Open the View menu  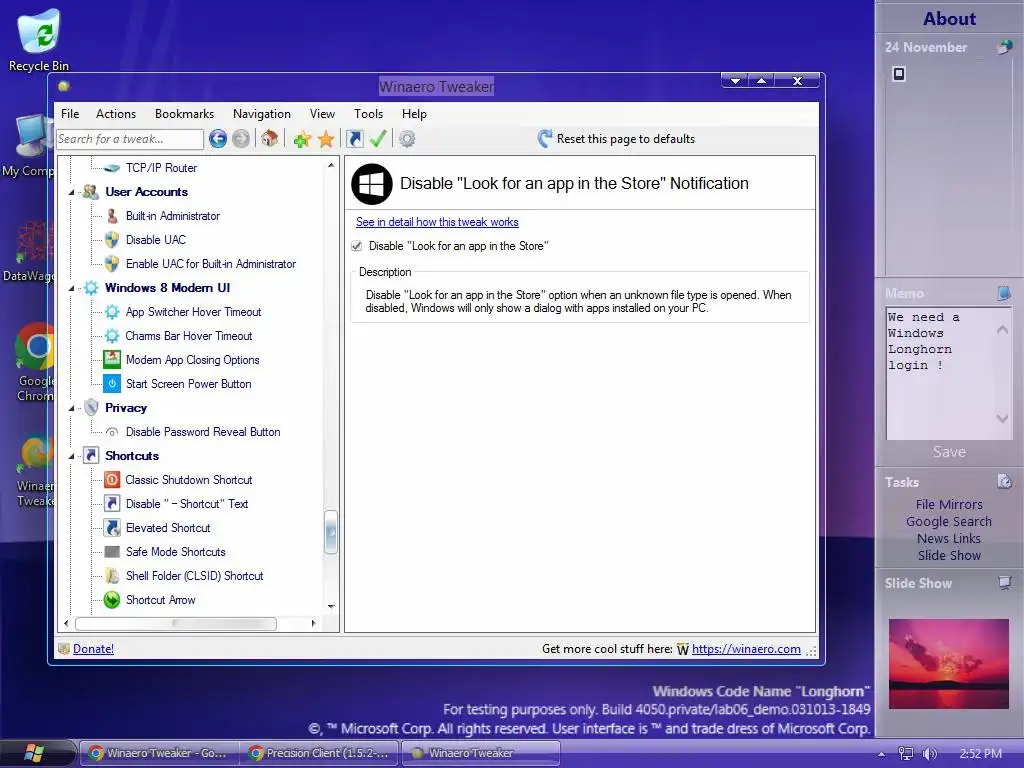pyautogui.click(x=322, y=114)
